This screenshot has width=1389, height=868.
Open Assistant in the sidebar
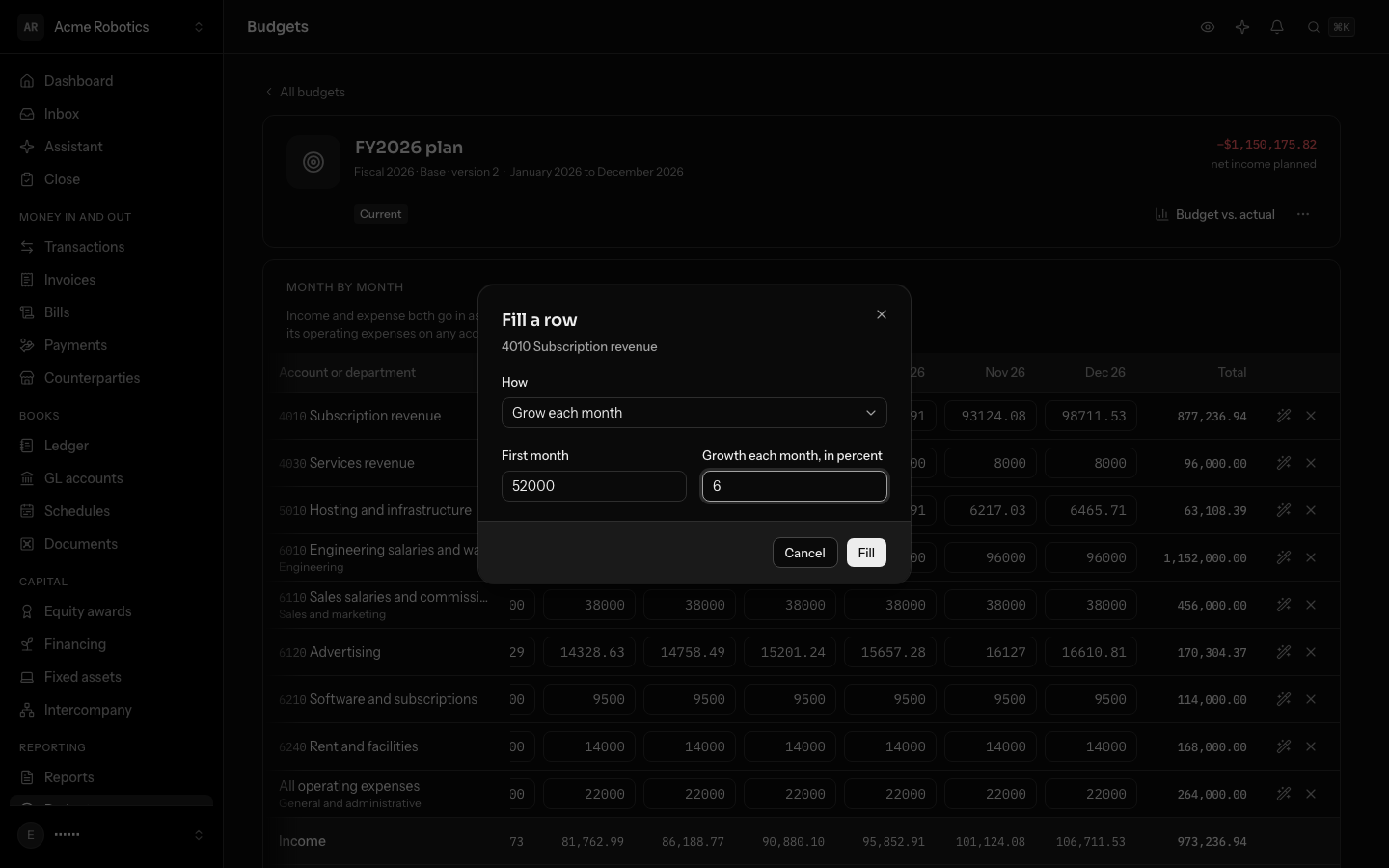112,147
